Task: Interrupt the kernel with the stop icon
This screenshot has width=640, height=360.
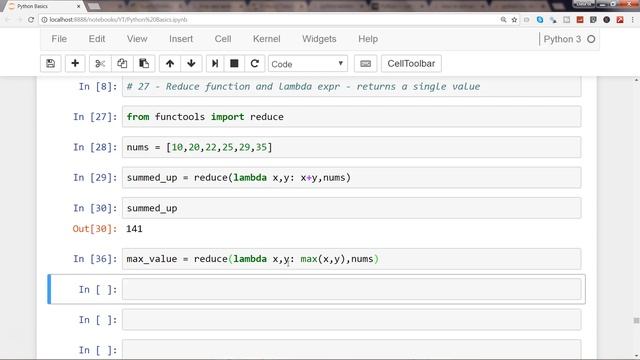Action: 234,64
